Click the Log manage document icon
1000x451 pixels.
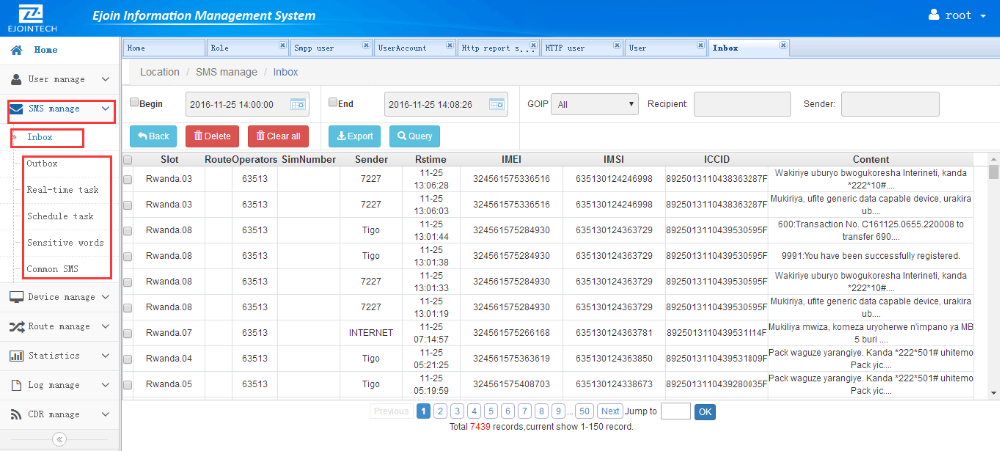[x=17, y=385]
